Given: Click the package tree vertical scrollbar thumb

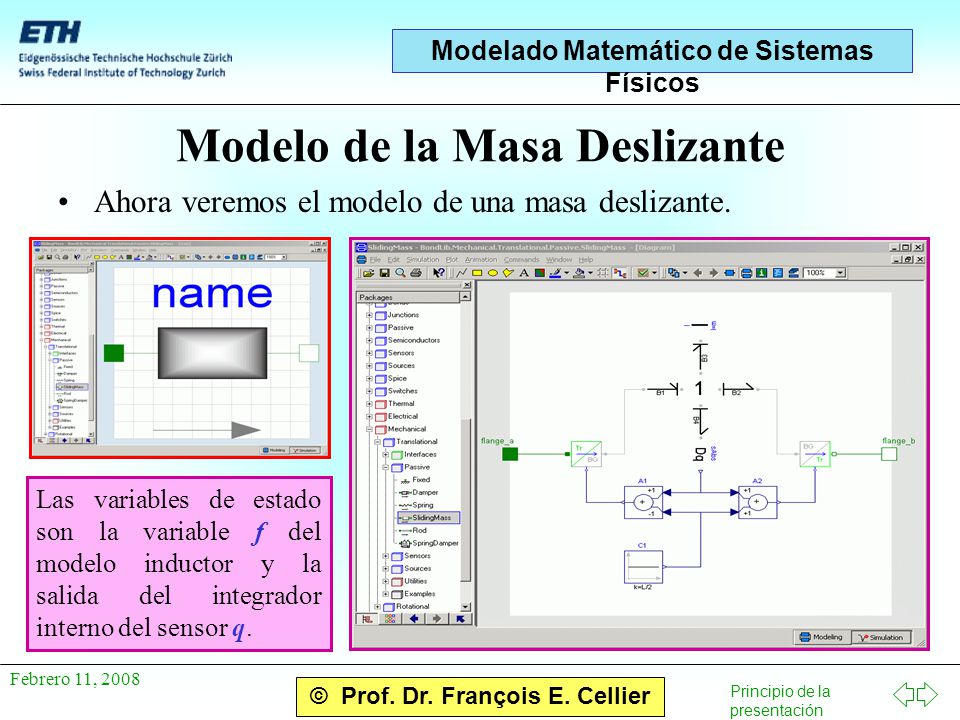Looking at the screenshot, I should point(466,499).
